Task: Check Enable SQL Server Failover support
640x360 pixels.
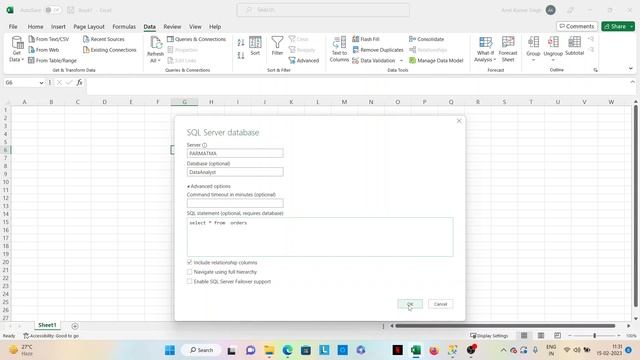Action: [189, 281]
